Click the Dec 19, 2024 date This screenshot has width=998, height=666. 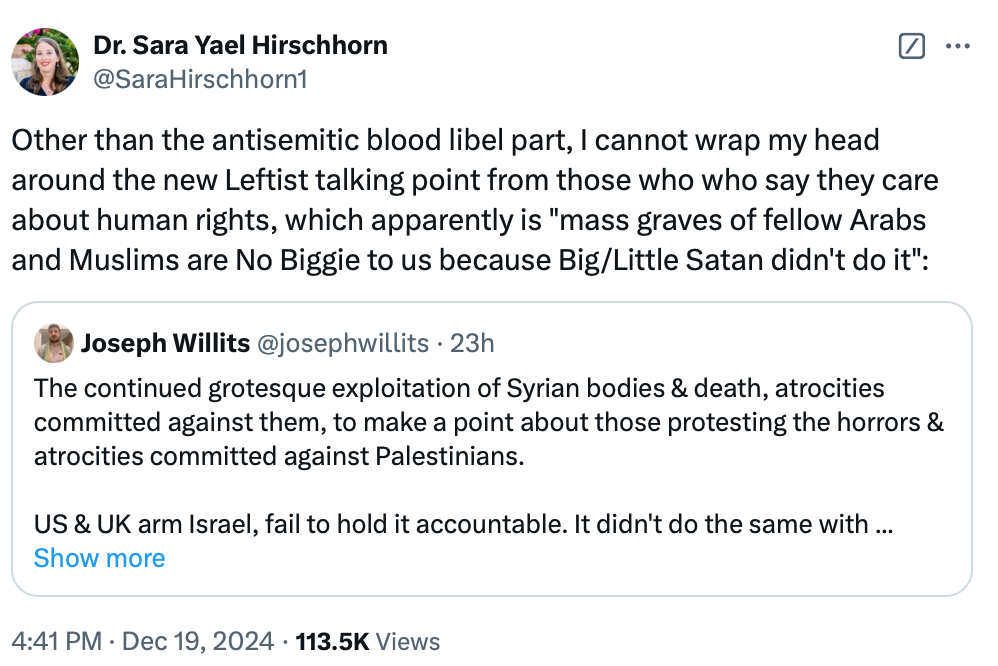205,641
